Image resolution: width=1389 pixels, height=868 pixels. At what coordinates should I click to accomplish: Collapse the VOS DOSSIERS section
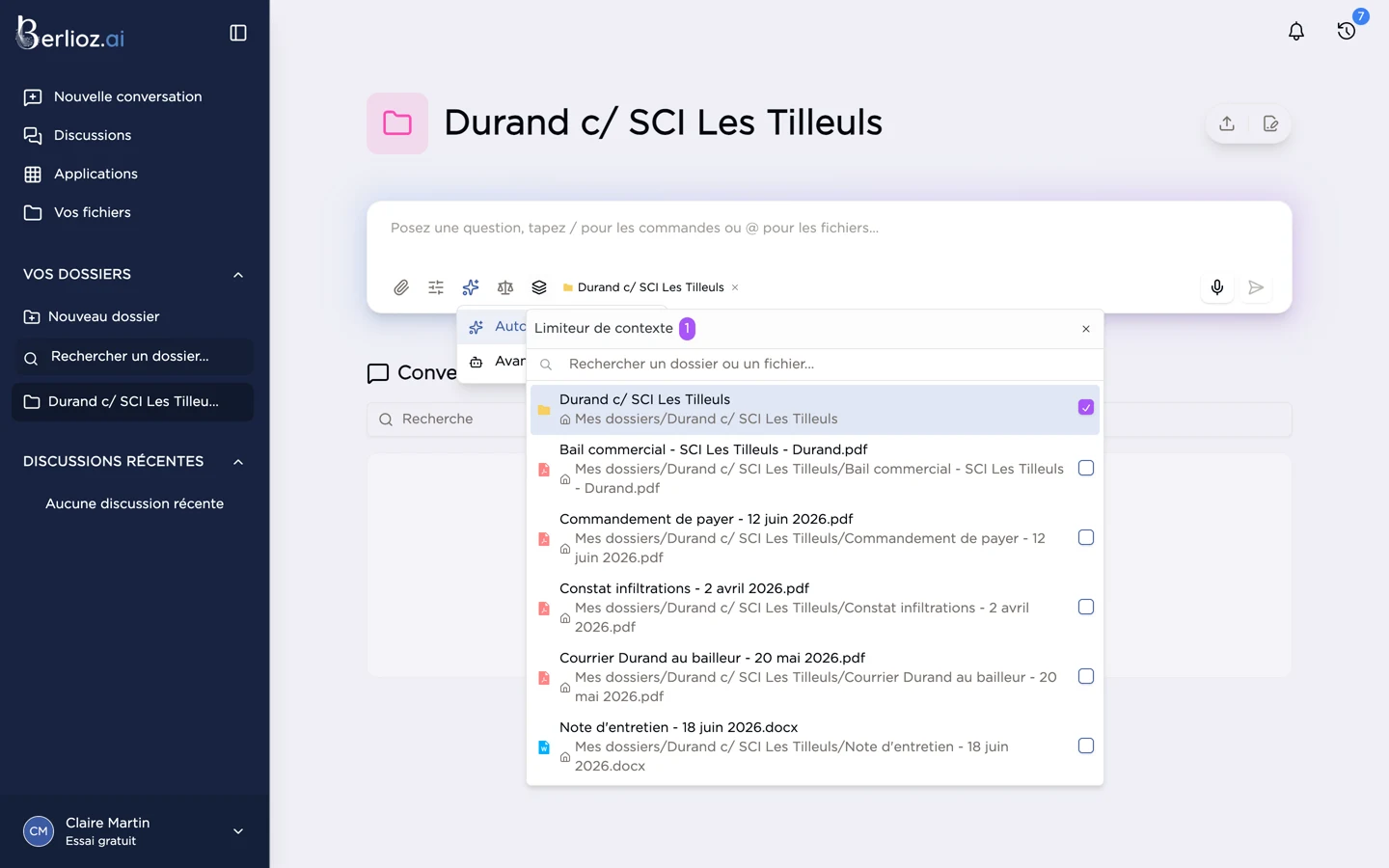(238, 275)
